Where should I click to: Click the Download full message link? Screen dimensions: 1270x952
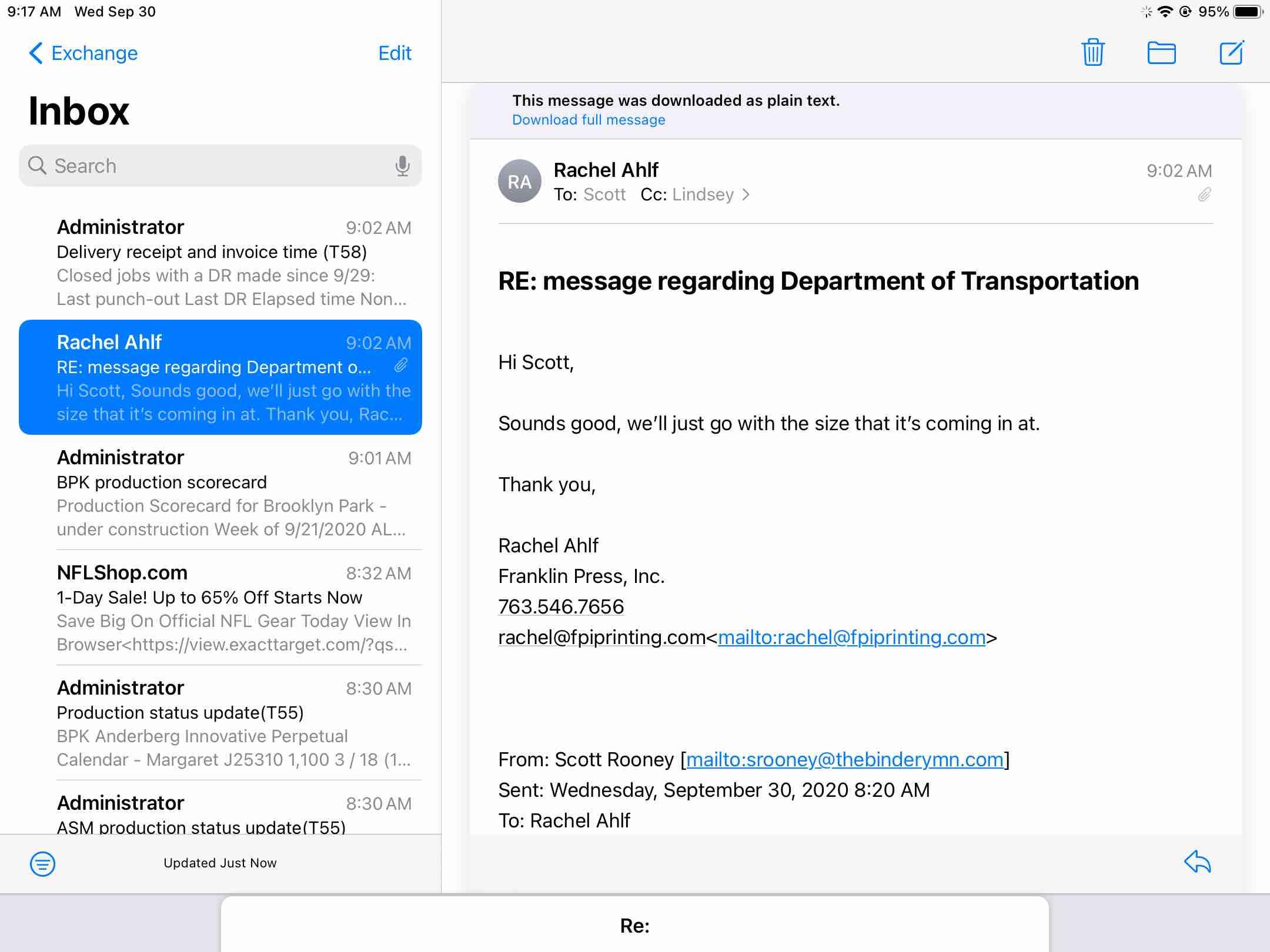click(x=589, y=120)
